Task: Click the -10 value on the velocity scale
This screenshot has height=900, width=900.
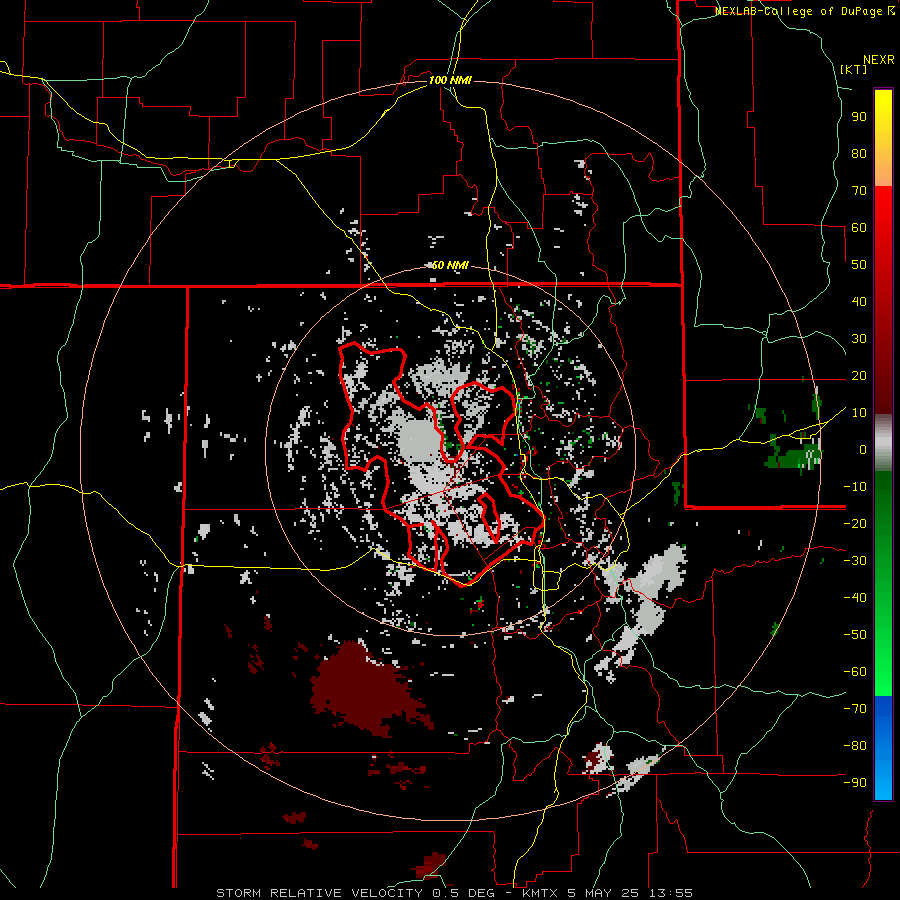Action: (855, 487)
